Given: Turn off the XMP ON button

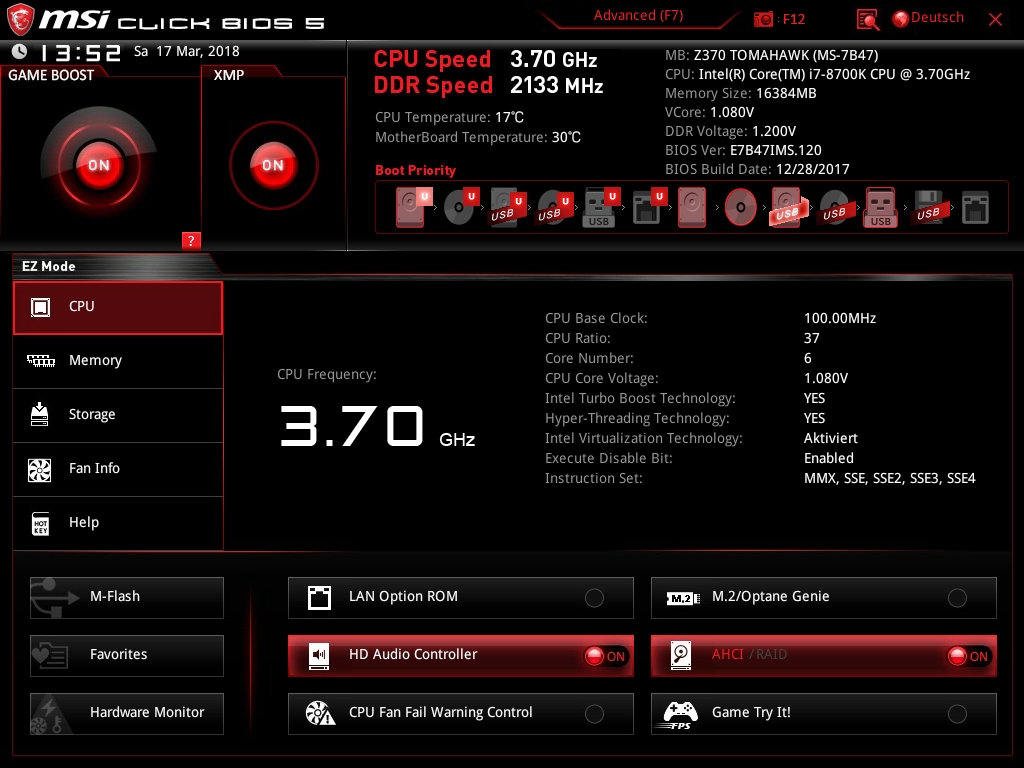Looking at the screenshot, I should tap(273, 165).
